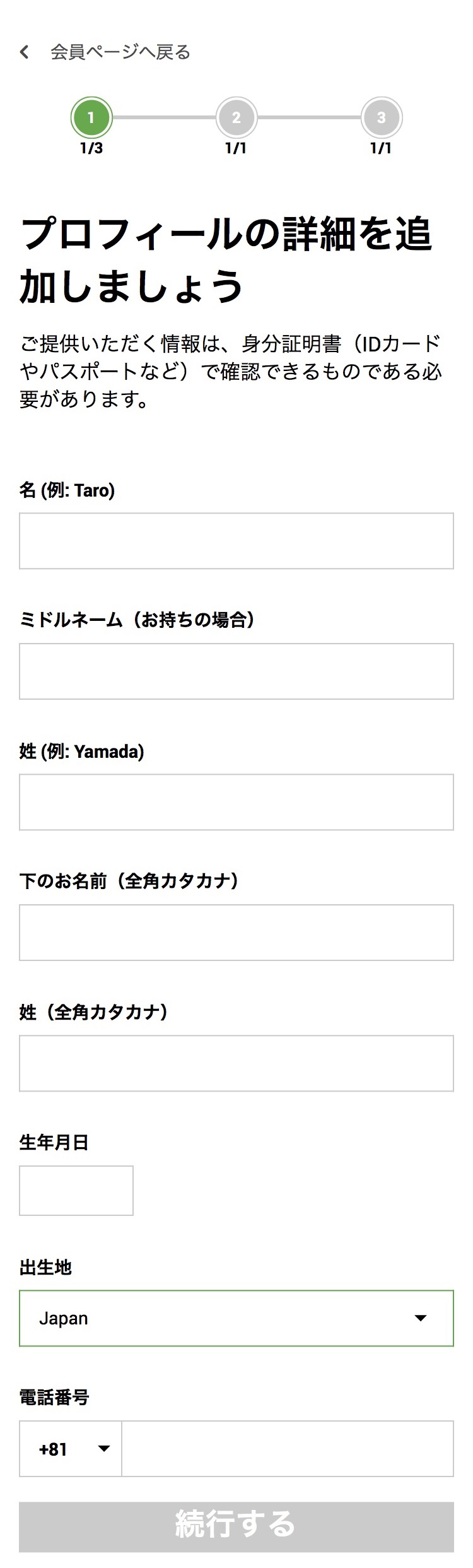Image resolution: width=473 pixels, height=1568 pixels.
Task: Click the arrow beside +81 code
Action: click(x=104, y=1449)
